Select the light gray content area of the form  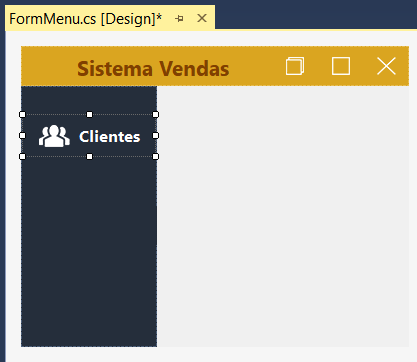coord(283,216)
